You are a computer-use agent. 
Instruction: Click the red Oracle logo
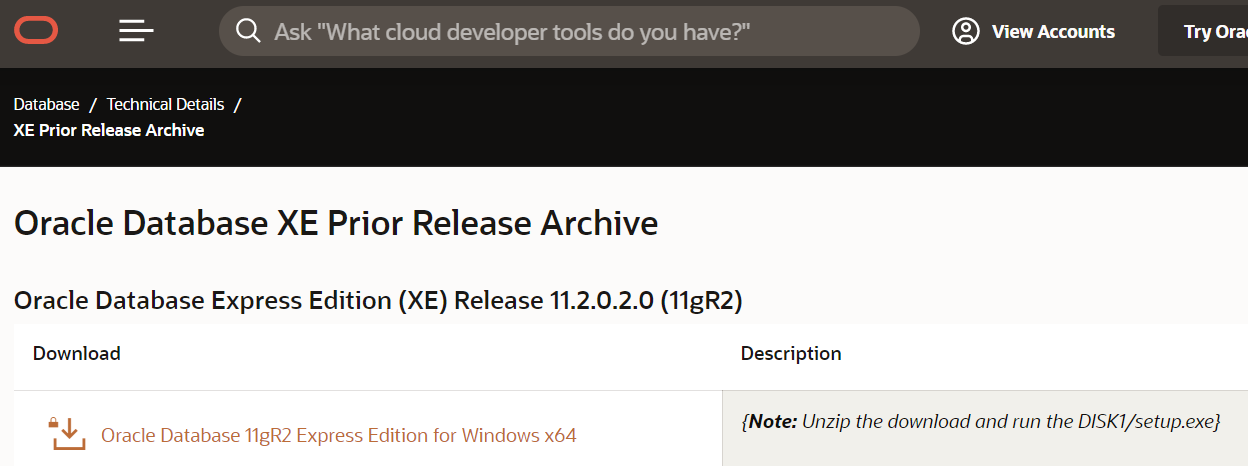point(36,31)
